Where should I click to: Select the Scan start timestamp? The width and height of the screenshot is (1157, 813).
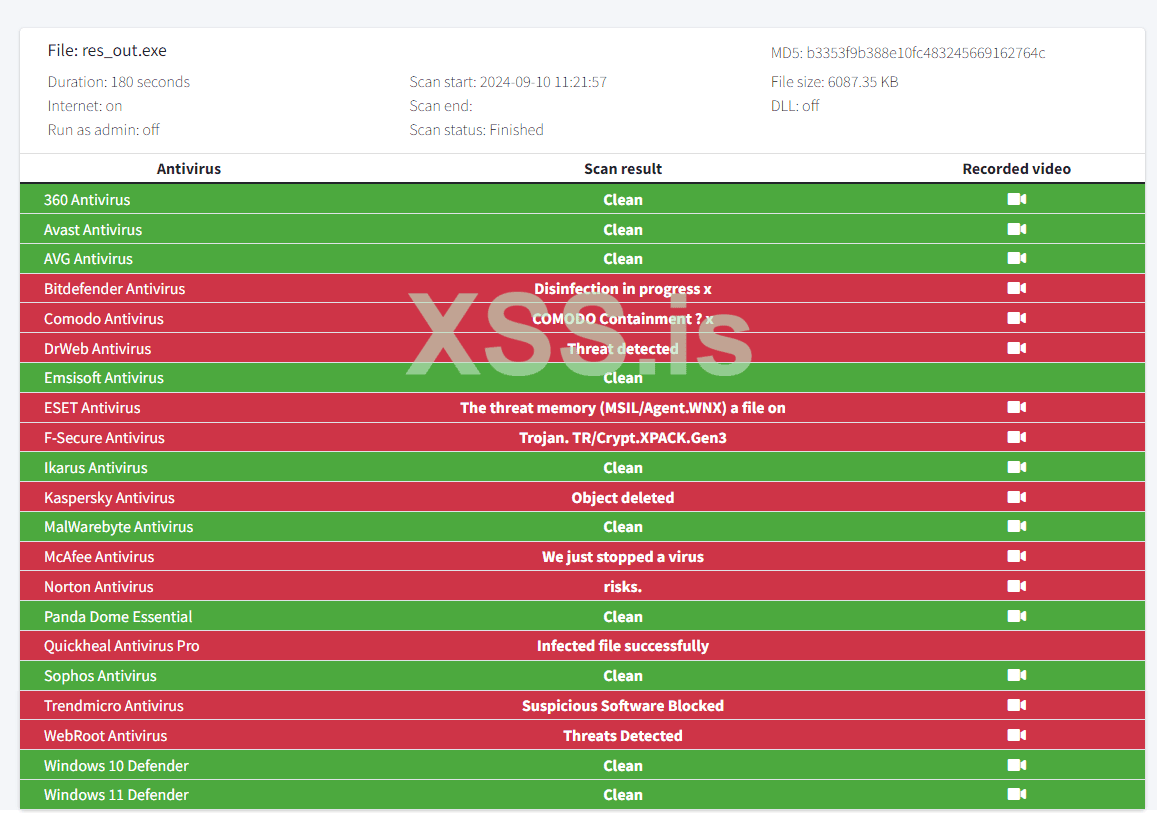point(543,82)
